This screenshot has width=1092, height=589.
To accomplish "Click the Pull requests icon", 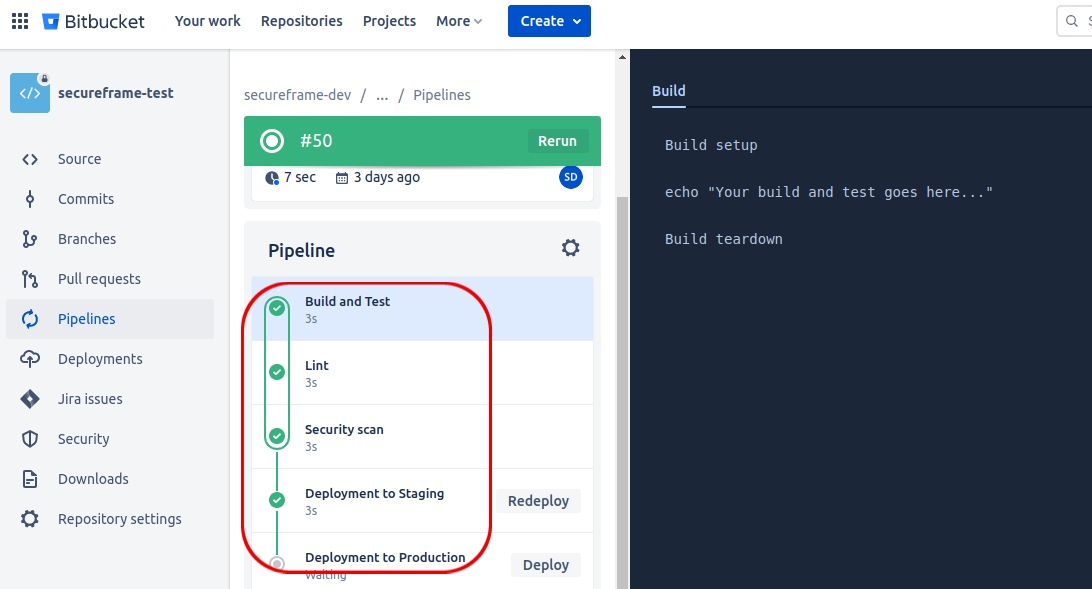I will tap(29, 279).
